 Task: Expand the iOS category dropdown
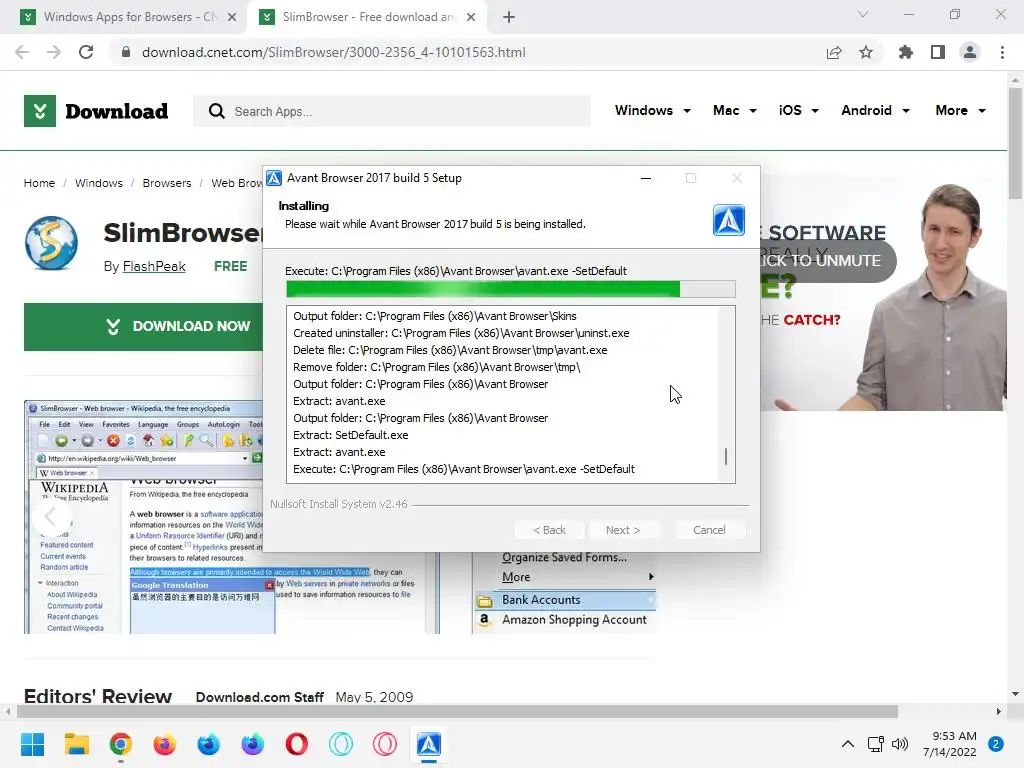tap(798, 110)
